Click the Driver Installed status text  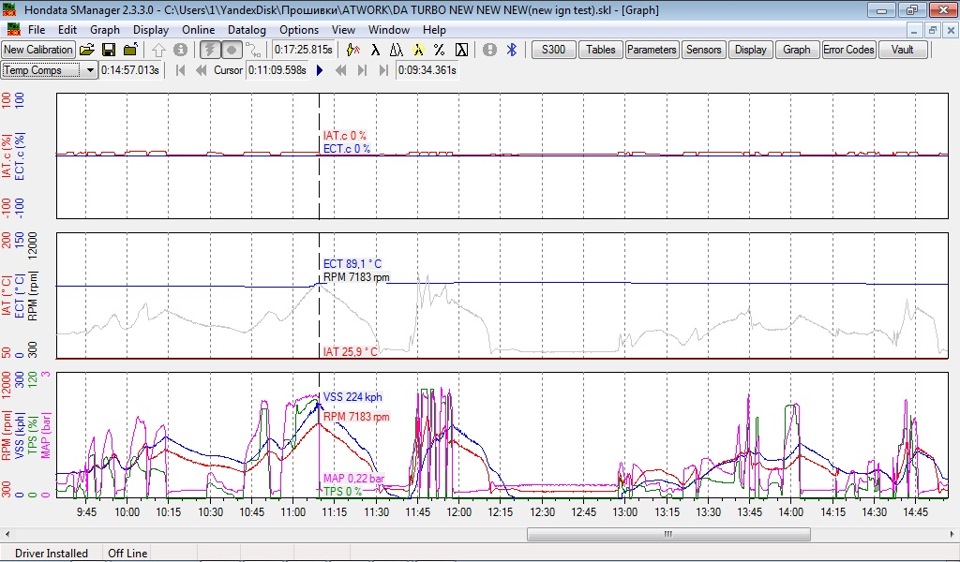click(51, 553)
